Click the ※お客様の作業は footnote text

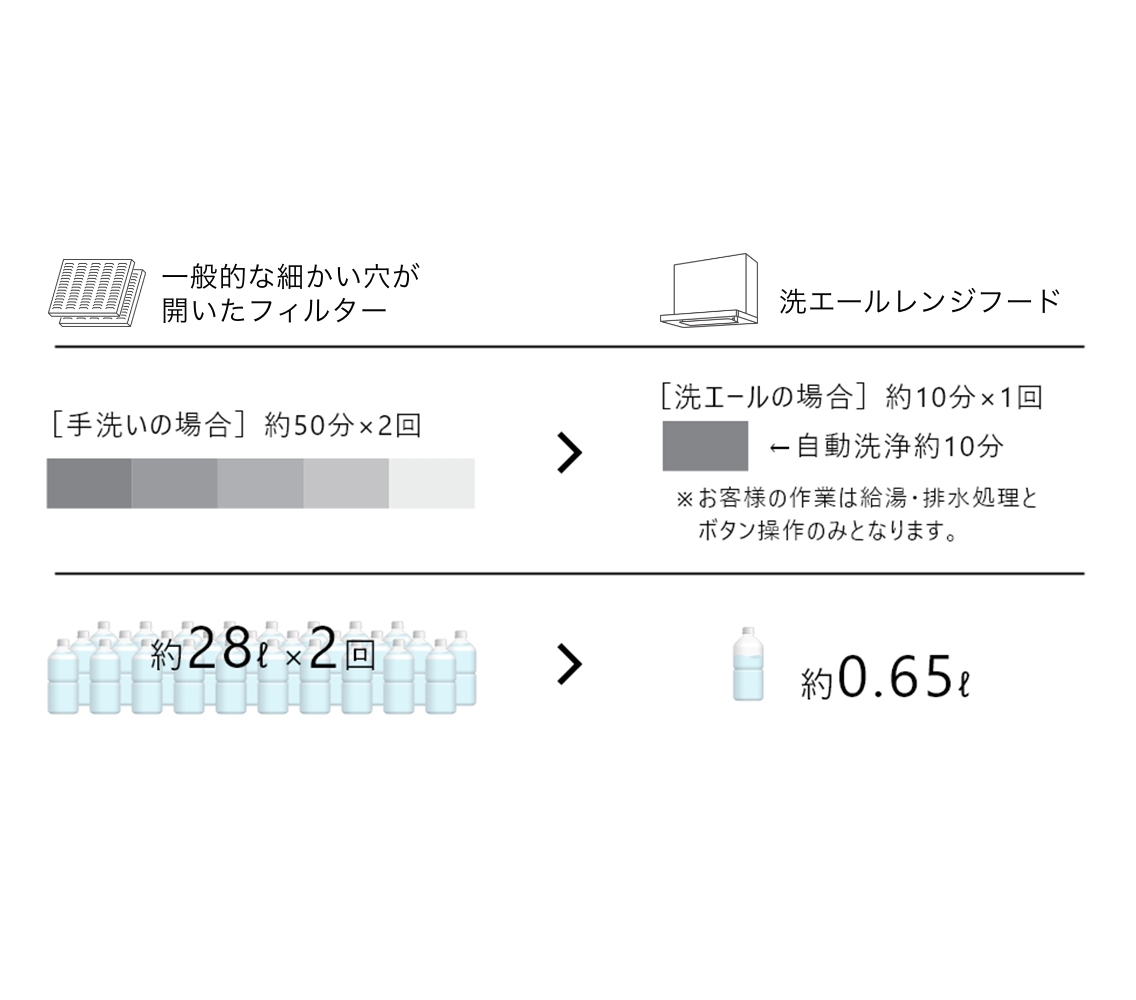coord(856,514)
